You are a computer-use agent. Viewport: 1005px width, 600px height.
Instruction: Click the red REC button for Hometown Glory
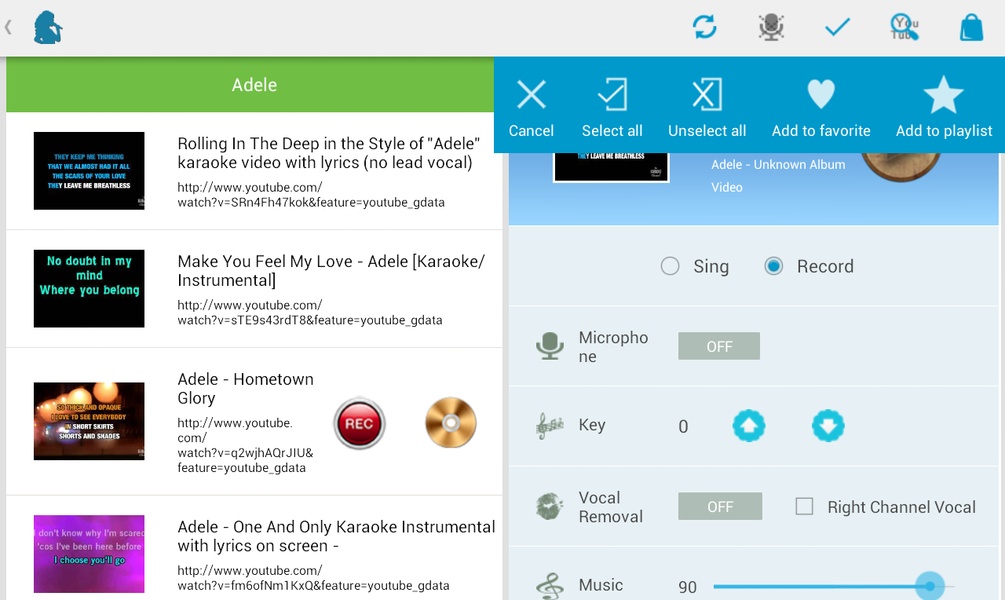(359, 423)
